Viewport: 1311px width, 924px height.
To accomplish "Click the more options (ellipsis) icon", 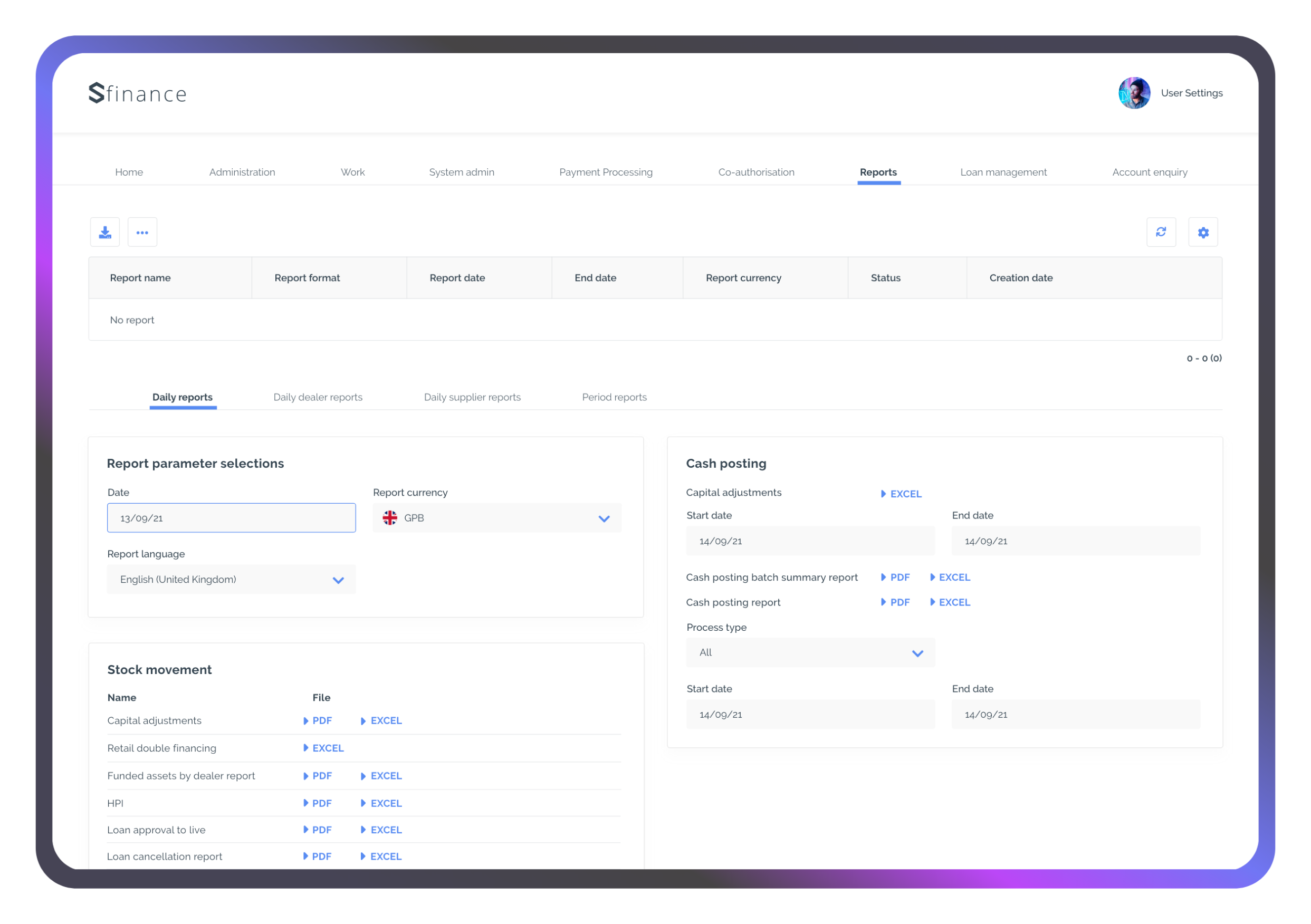I will pyautogui.click(x=142, y=232).
